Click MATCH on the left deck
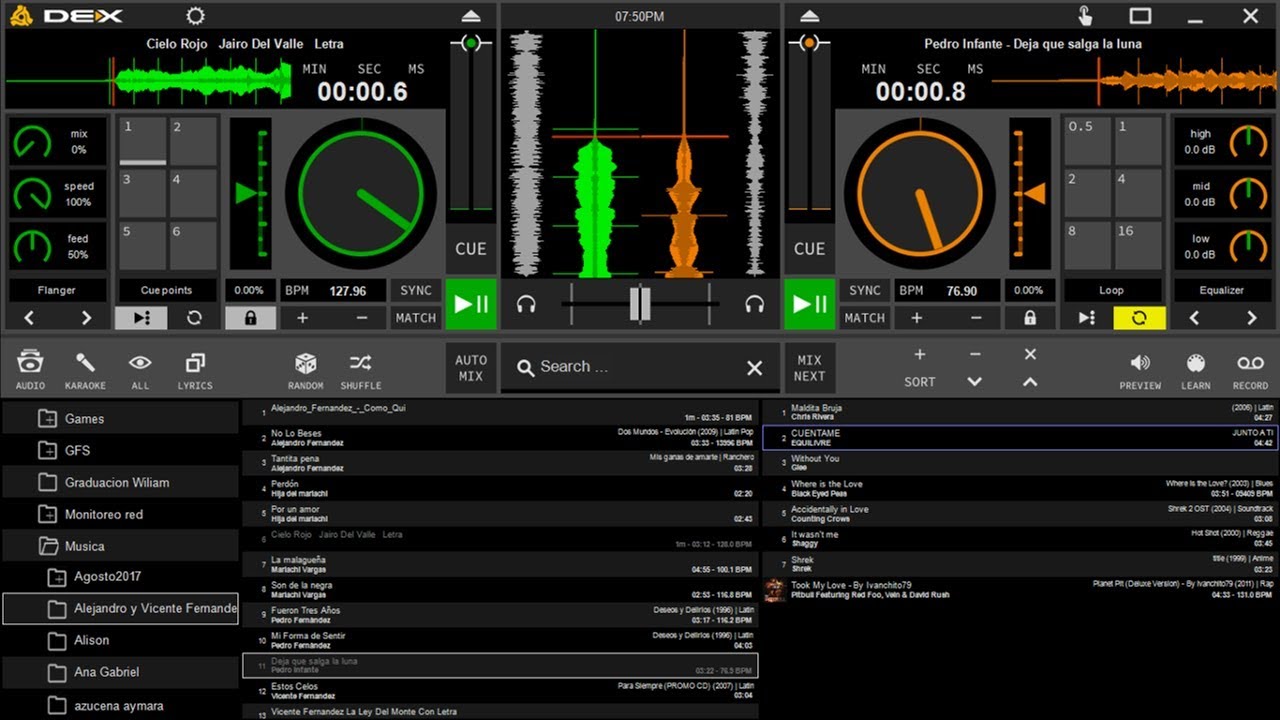Viewport: 1280px width, 720px height. pyautogui.click(x=416, y=318)
